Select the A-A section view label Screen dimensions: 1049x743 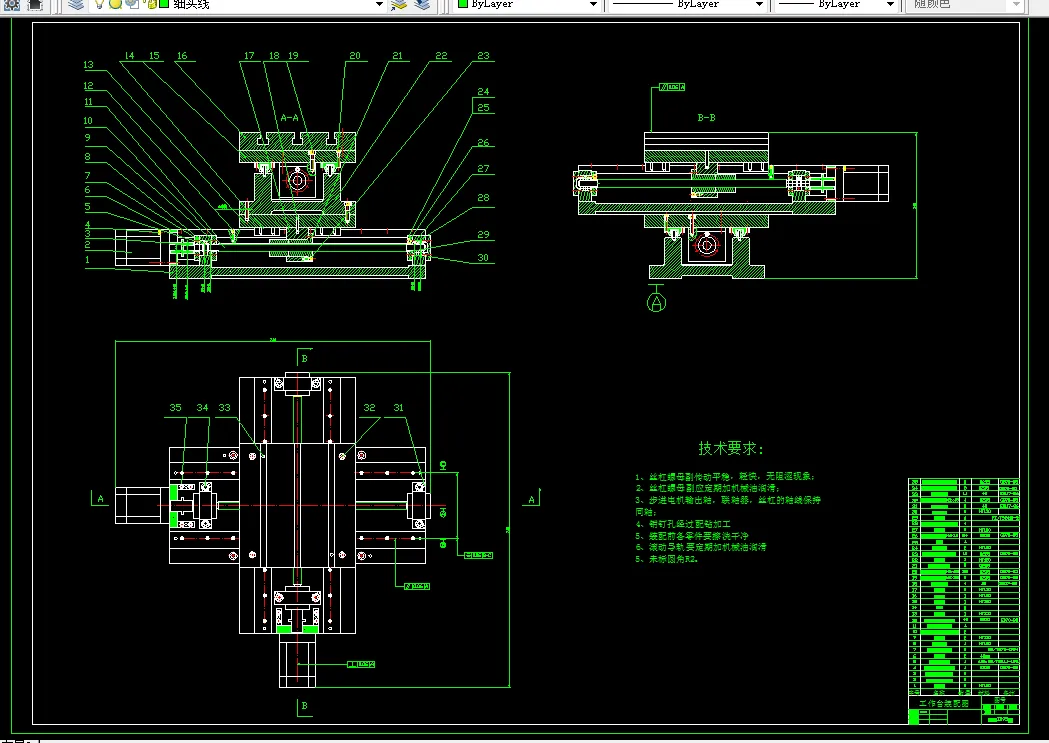[x=289, y=117]
